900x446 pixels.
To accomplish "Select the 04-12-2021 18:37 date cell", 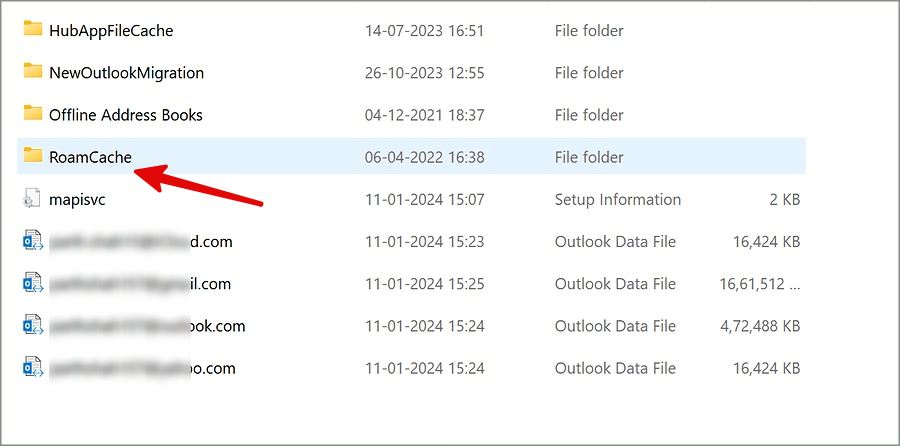I will click(424, 115).
